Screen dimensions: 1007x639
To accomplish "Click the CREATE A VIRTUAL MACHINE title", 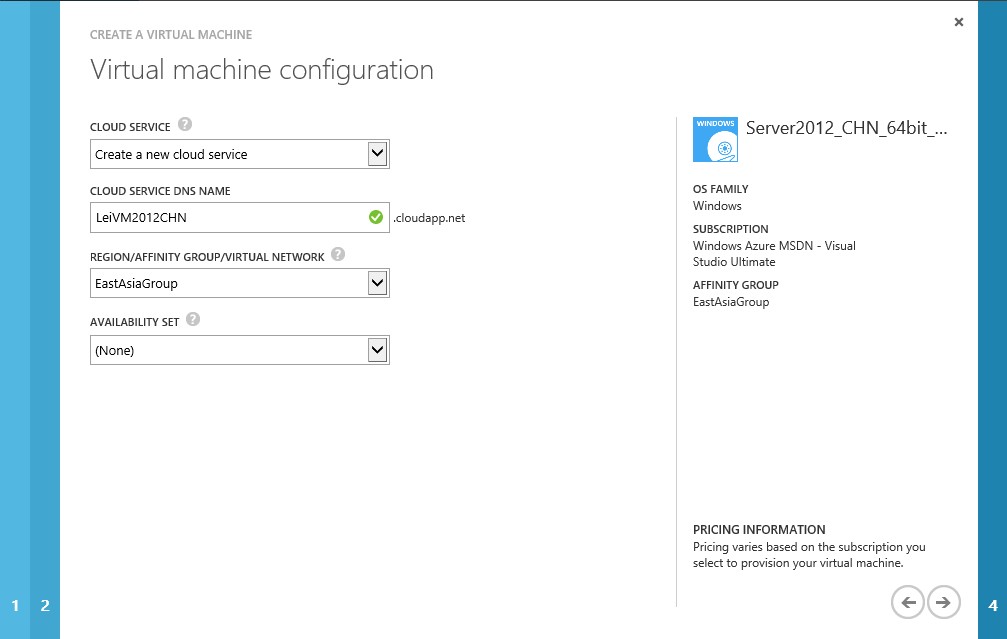I will point(171,35).
